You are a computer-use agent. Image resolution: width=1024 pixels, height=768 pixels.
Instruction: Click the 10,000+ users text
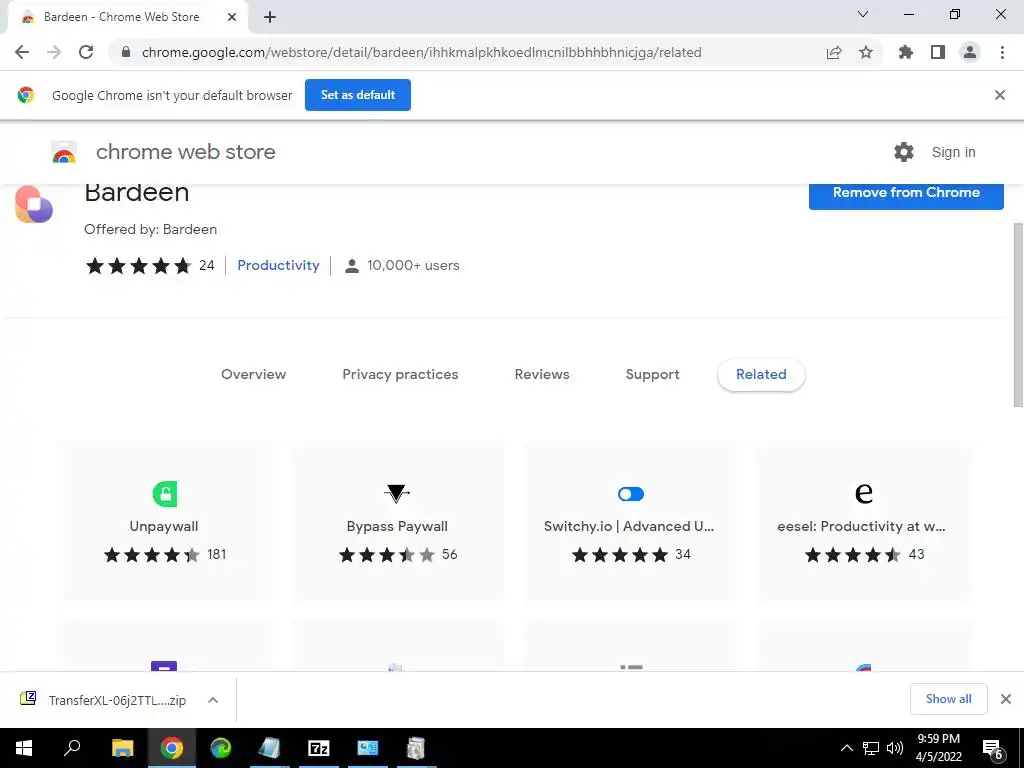(413, 265)
